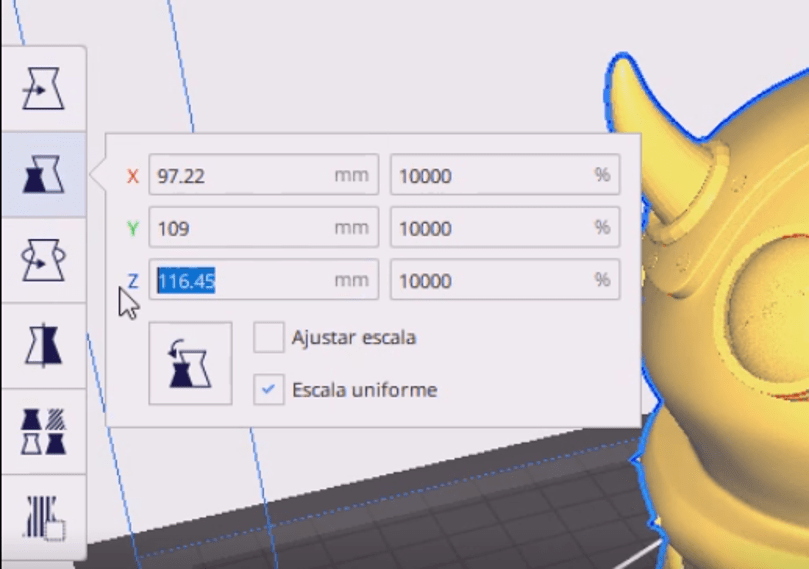Enable the Ajustar escala checkbox

pos(268,337)
